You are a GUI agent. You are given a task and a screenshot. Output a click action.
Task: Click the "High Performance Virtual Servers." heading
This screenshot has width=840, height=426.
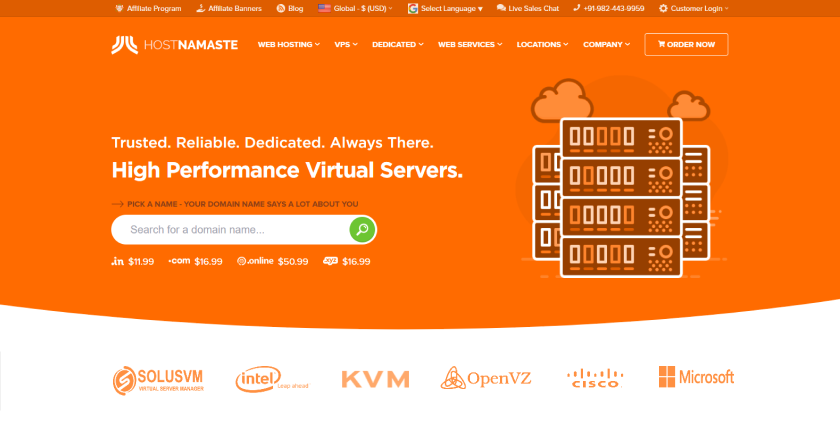pos(287,170)
